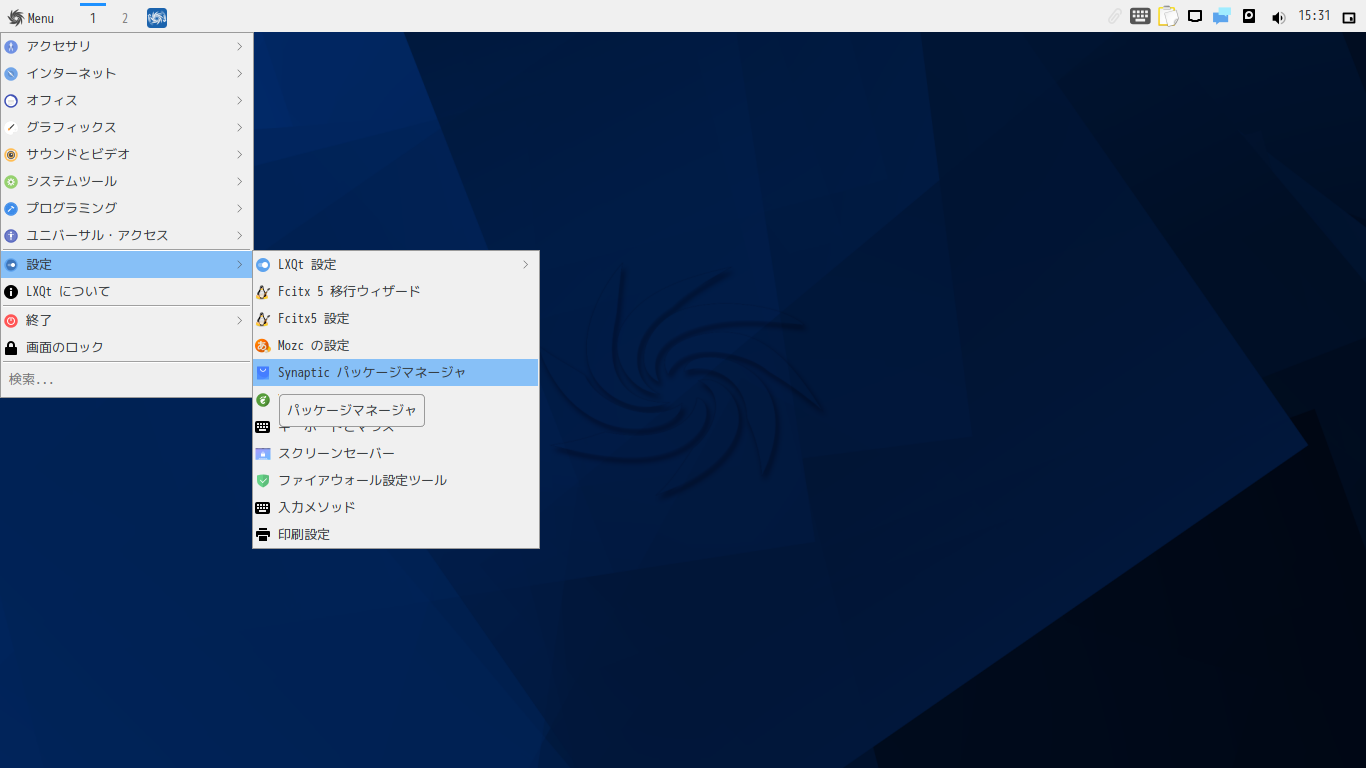This screenshot has width=1366, height=768.
Task: Launch Synaptic パッケージマネージャ
Action: tap(396, 372)
